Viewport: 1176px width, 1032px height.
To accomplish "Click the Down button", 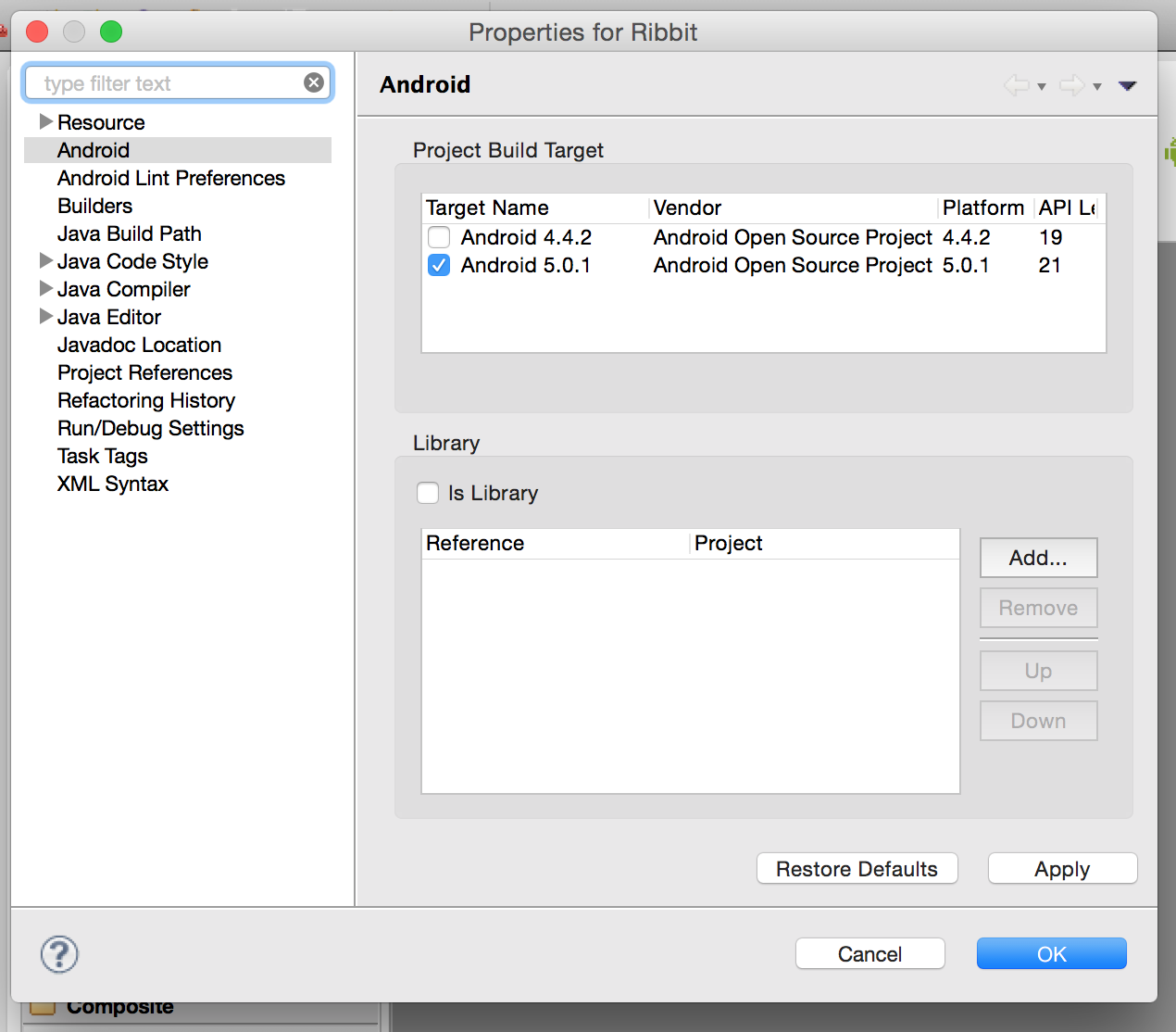I will tap(1039, 721).
